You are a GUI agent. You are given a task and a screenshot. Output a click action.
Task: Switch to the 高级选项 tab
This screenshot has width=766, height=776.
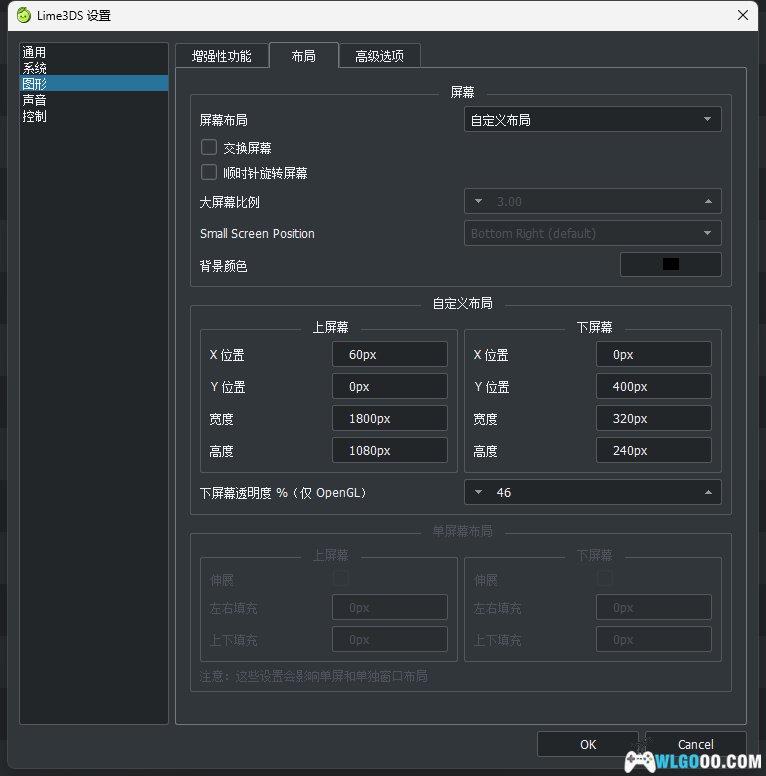click(x=380, y=56)
